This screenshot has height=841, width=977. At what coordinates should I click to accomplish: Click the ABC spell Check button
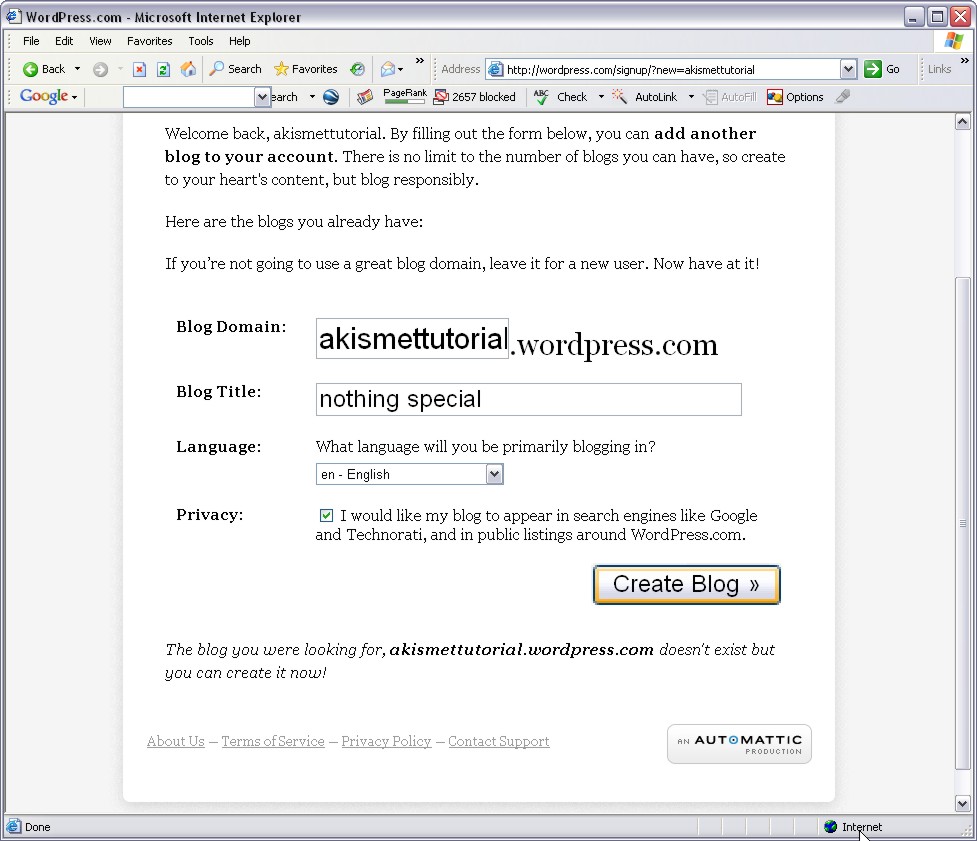click(x=561, y=97)
